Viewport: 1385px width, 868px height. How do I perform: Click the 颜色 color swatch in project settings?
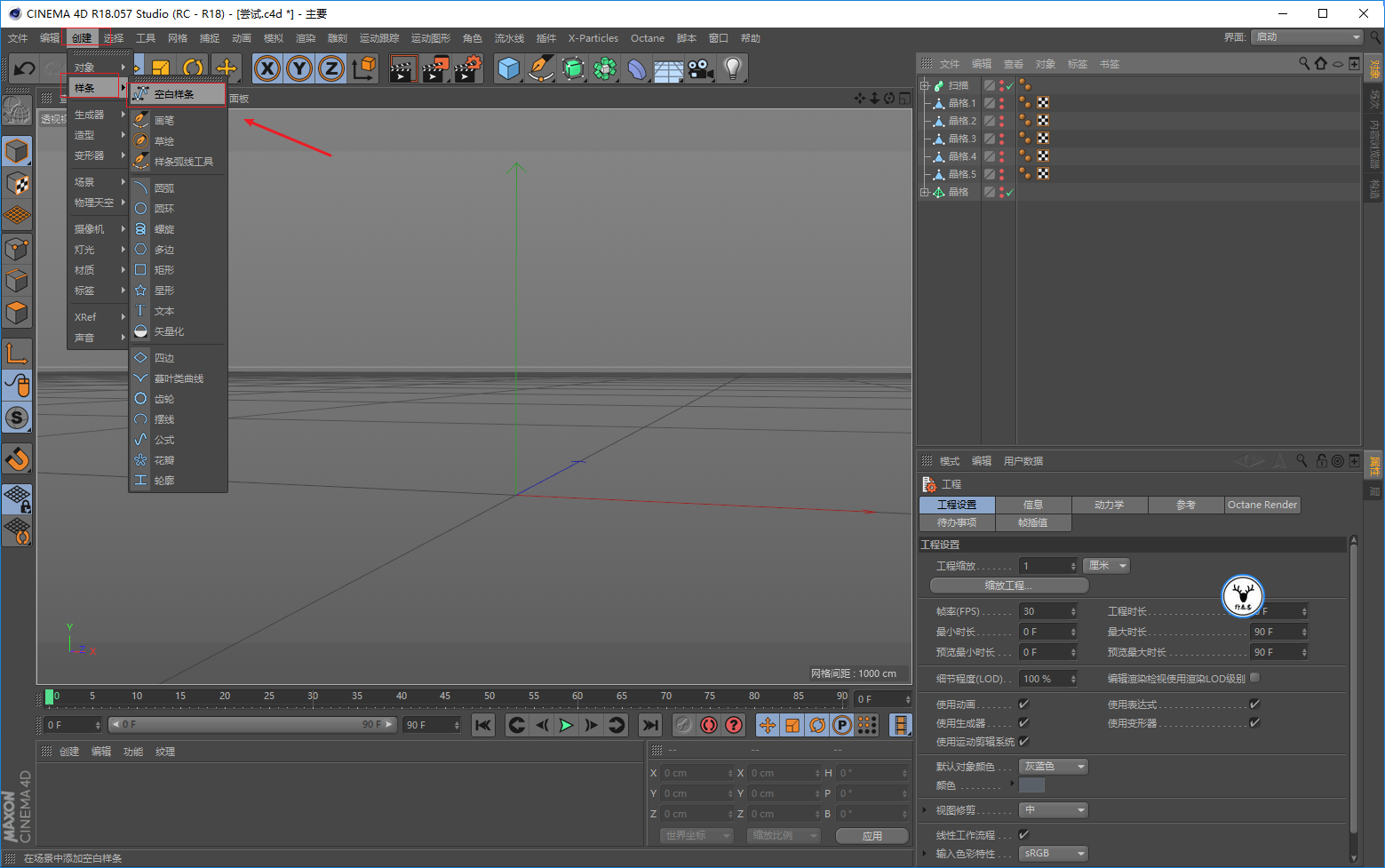tap(1031, 785)
